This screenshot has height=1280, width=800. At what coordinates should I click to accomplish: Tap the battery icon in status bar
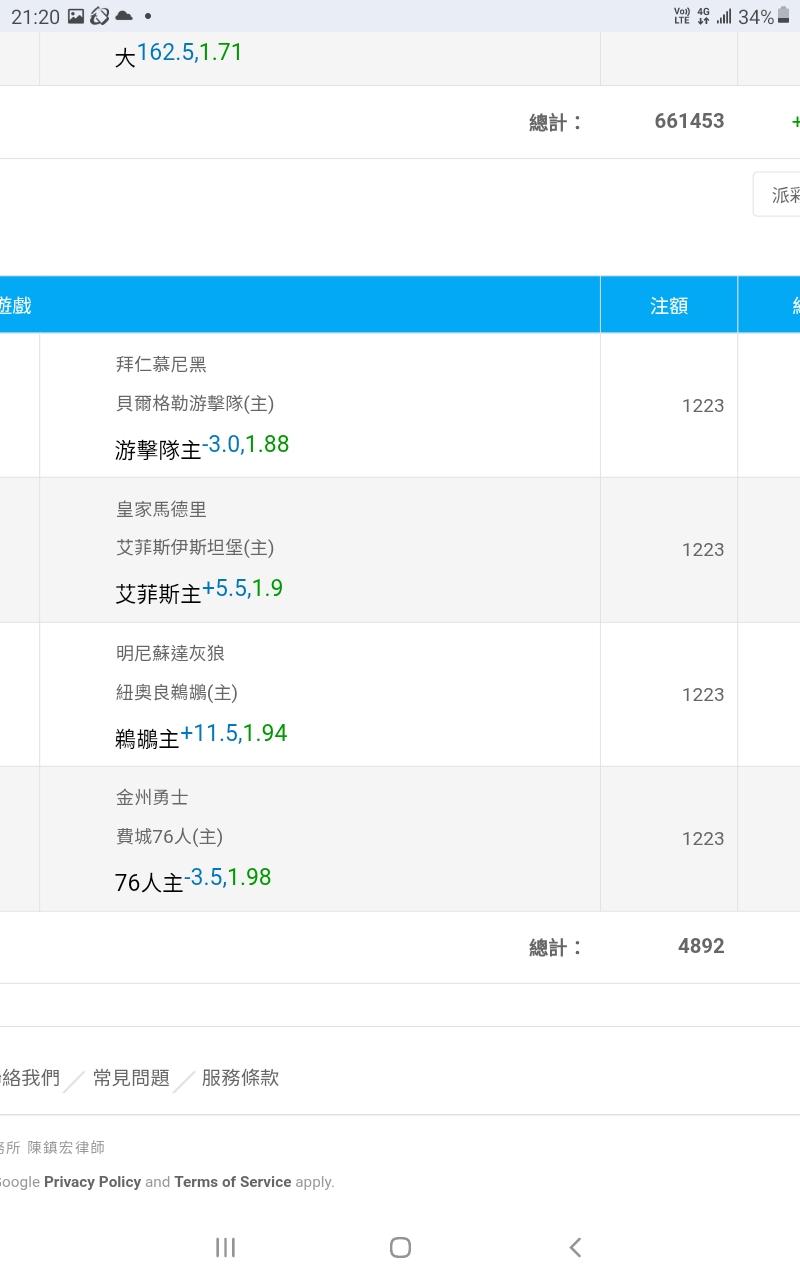pyautogui.click(x=783, y=17)
